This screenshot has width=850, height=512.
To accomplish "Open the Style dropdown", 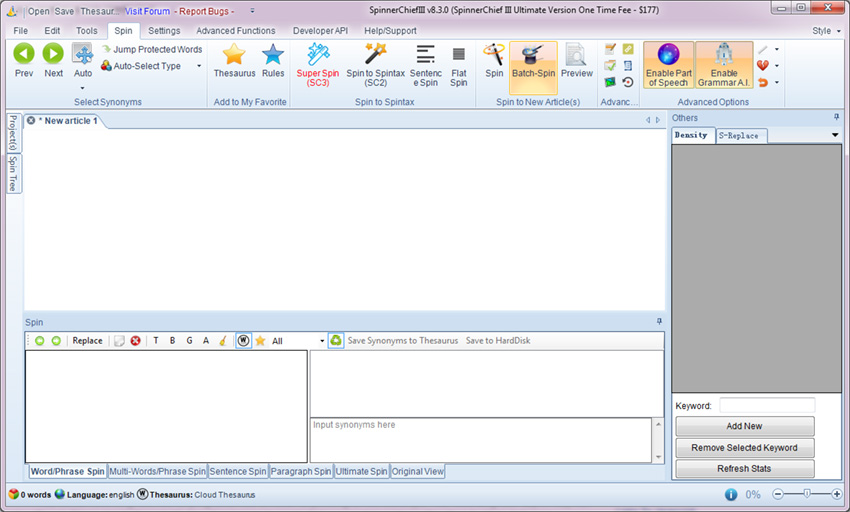I will click(826, 31).
